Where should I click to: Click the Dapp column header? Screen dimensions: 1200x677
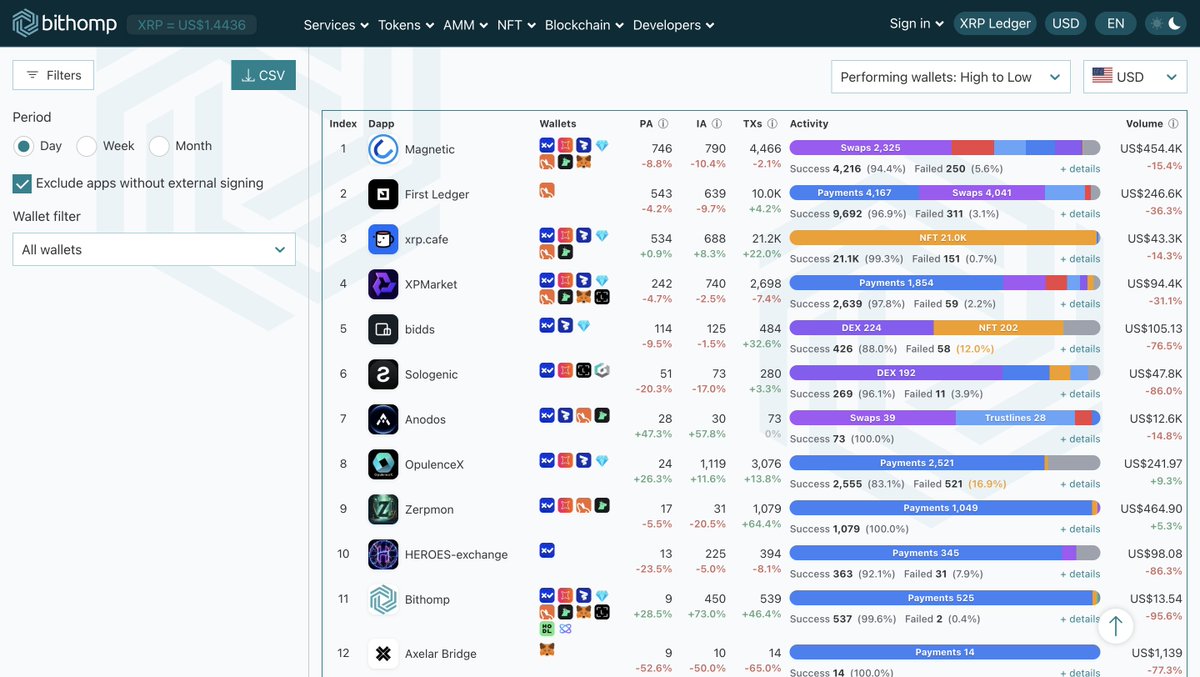click(381, 124)
